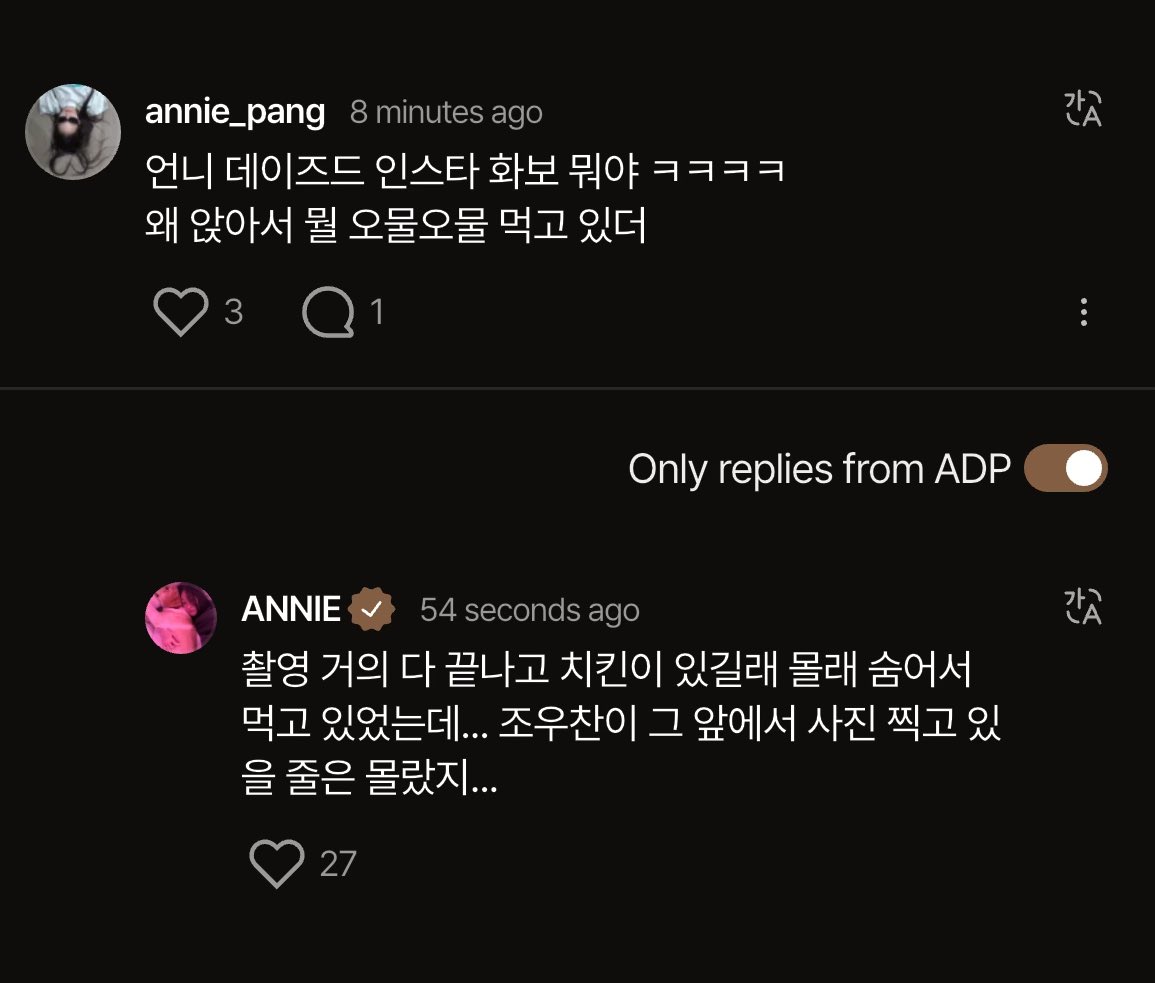
Task: Click the "Only replies from ADP" label
Action: pyautogui.click(x=819, y=468)
